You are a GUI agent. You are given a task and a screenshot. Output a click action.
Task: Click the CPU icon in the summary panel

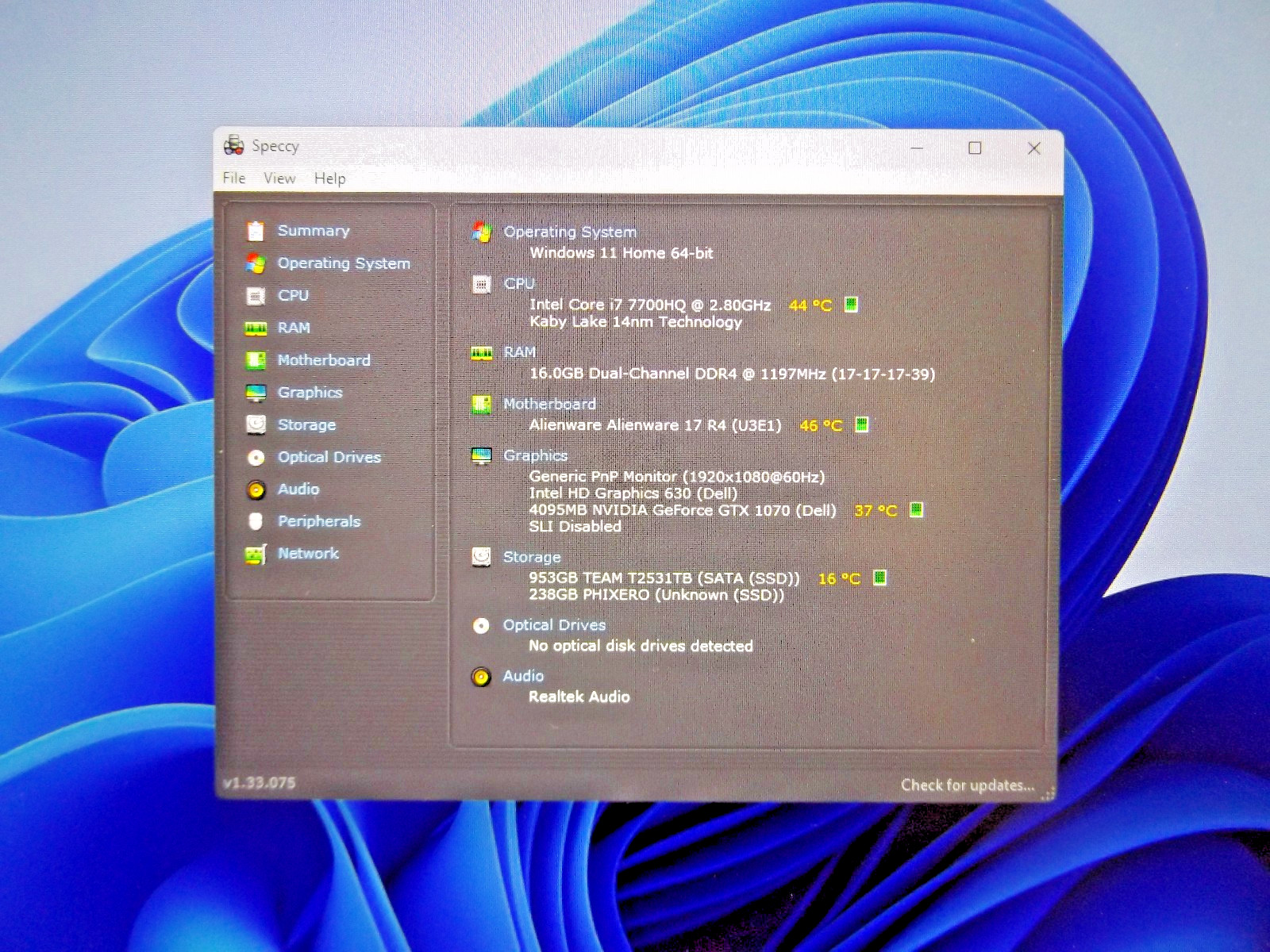click(x=481, y=284)
